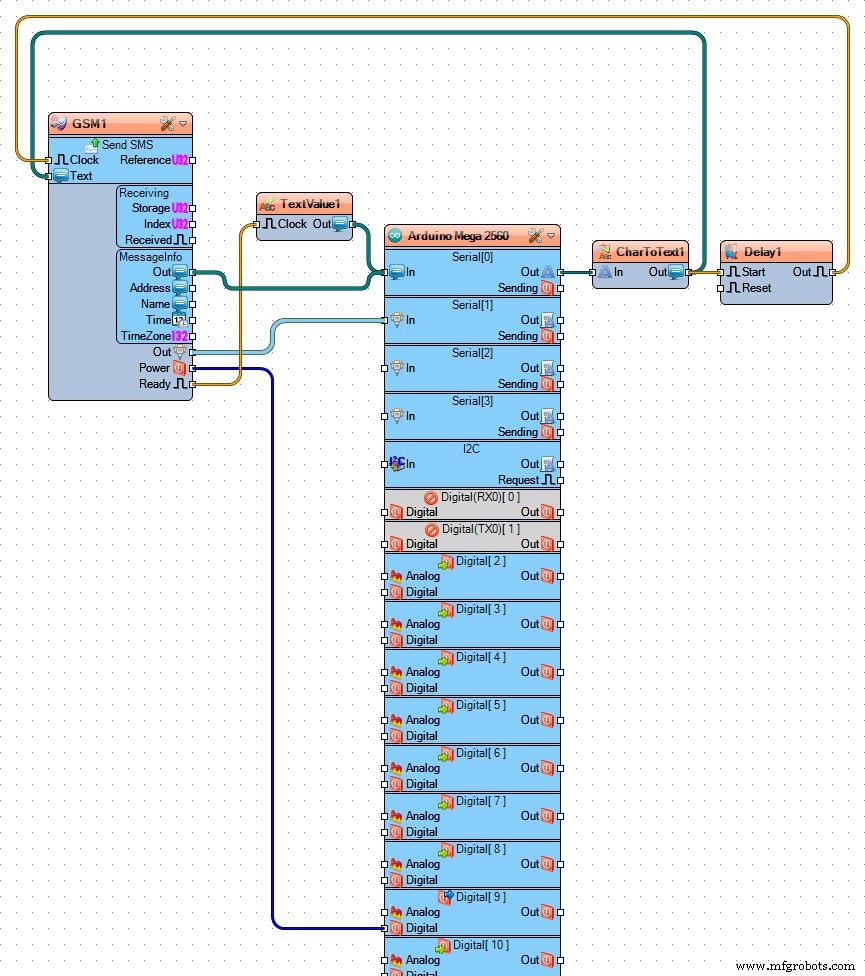865x976 pixels.
Task: Select the Delay1 component title
Action: click(762, 252)
